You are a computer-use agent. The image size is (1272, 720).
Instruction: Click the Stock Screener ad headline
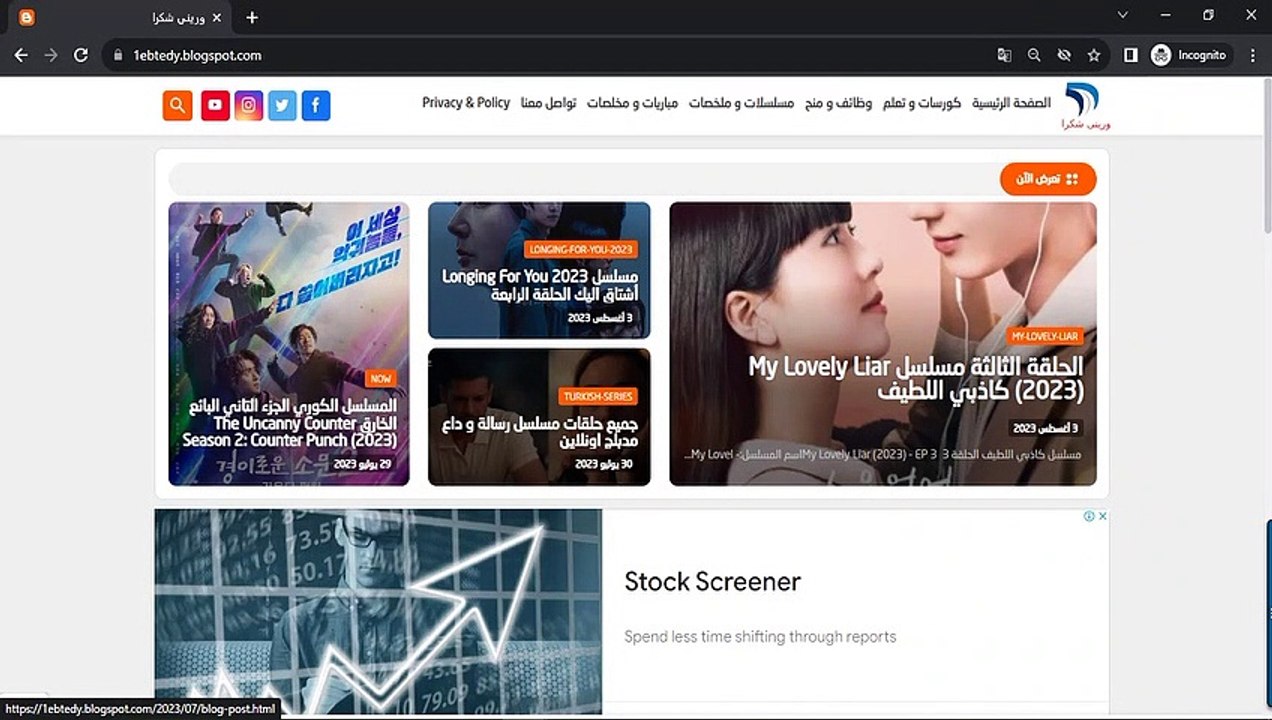pos(713,582)
